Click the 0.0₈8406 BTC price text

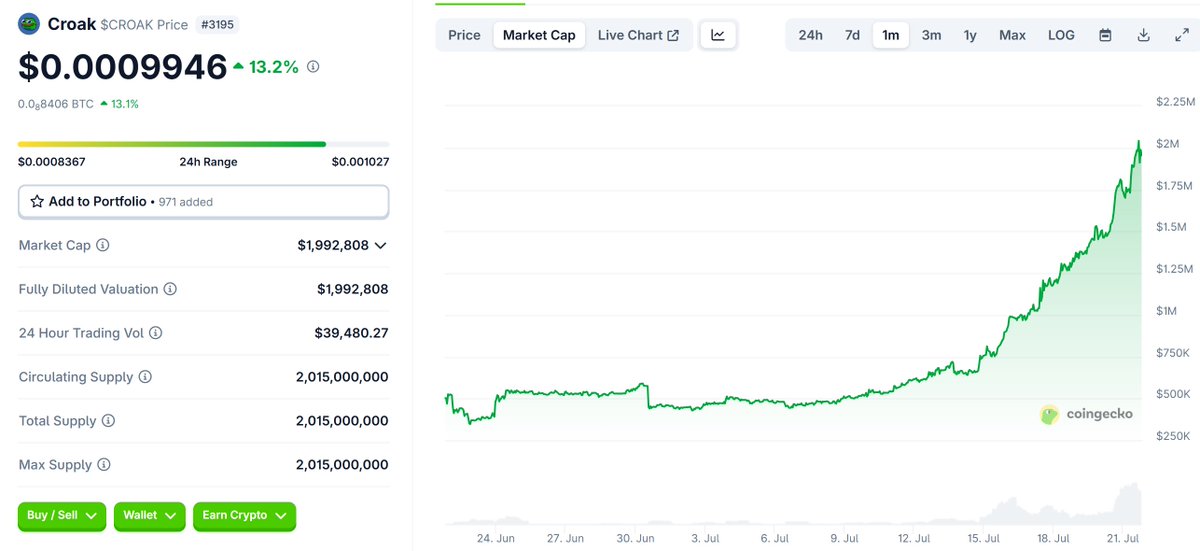coord(56,104)
